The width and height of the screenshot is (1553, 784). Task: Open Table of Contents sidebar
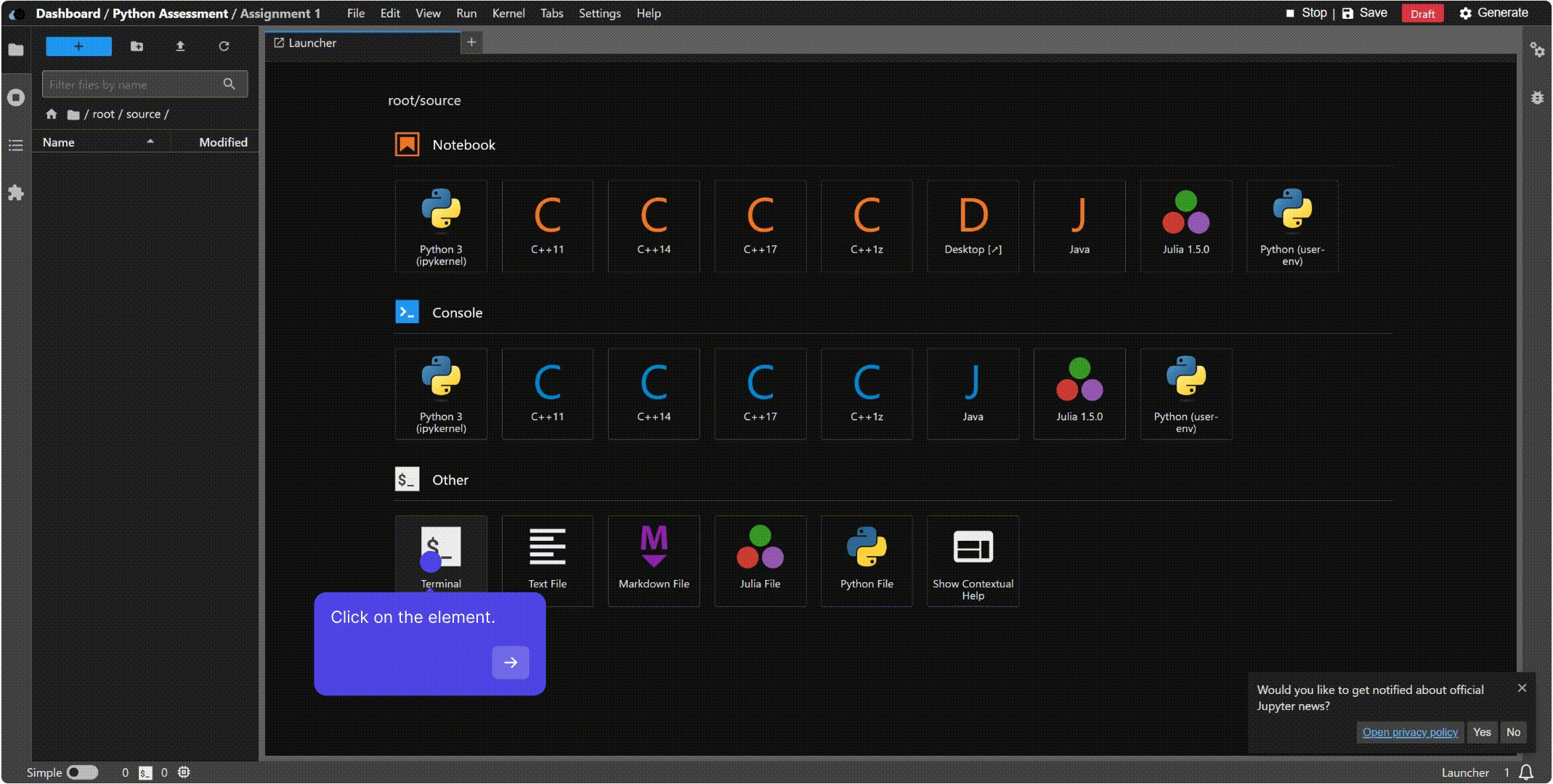(x=16, y=145)
